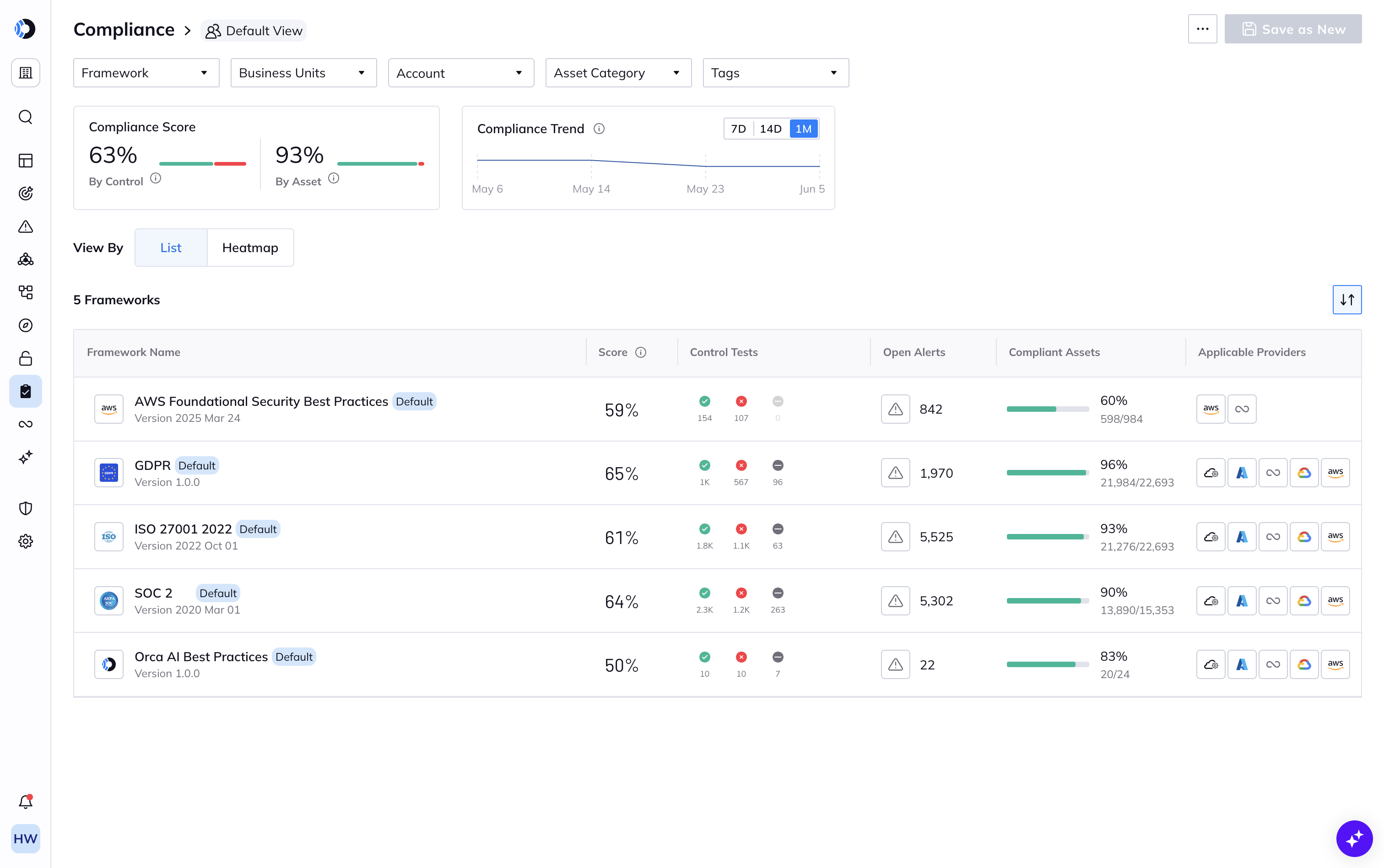Expand the Business Units filter dropdown
This screenshot has width=1384, height=868.
tap(303, 73)
